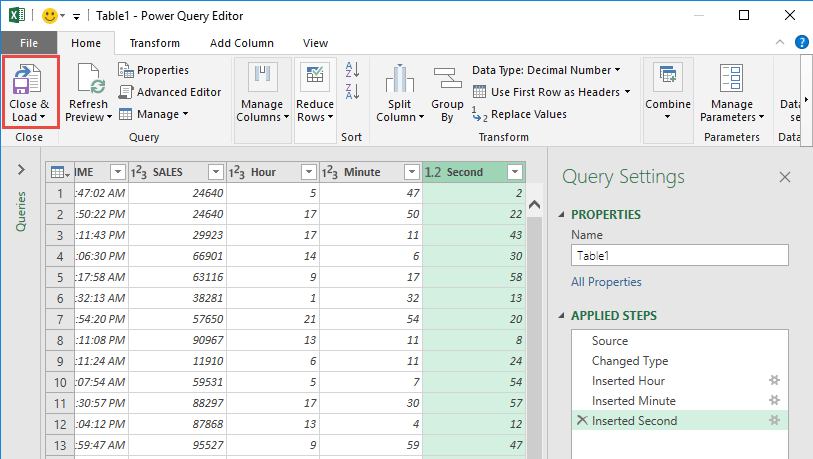Open settings gear for Inserted Hour step
The width and height of the screenshot is (813, 459).
(774, 380)
